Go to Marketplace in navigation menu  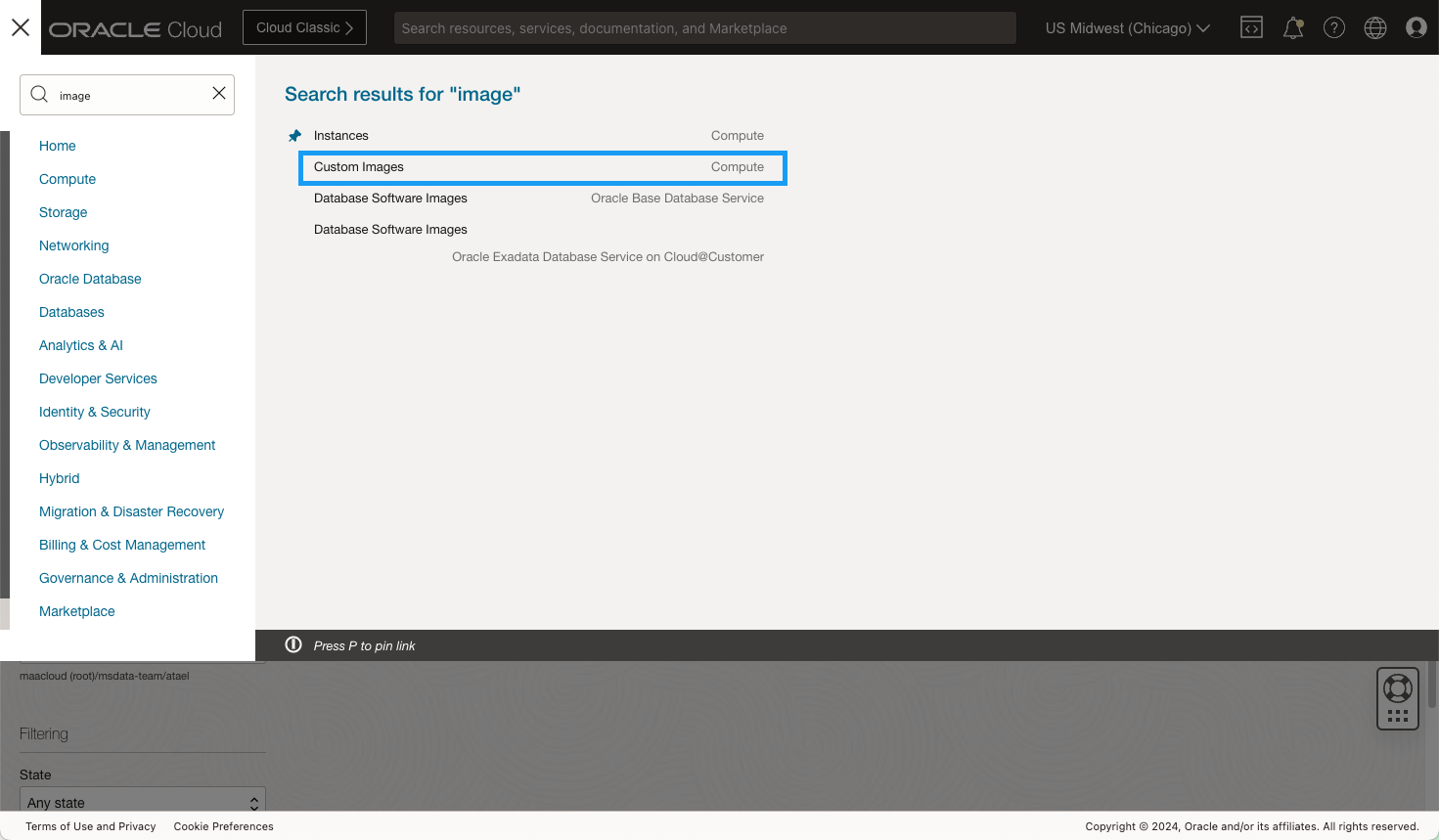77,611
